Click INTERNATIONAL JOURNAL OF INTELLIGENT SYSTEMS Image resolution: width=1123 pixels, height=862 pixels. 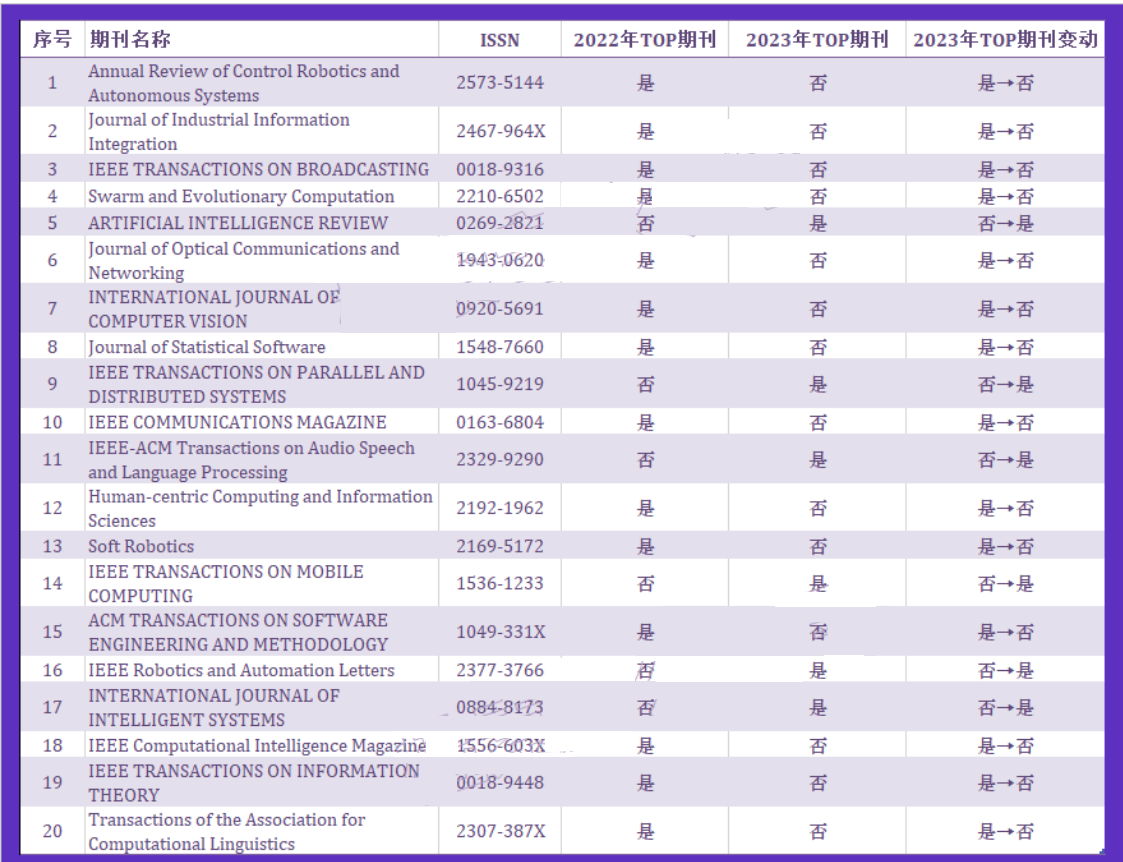tap(214, 707)
